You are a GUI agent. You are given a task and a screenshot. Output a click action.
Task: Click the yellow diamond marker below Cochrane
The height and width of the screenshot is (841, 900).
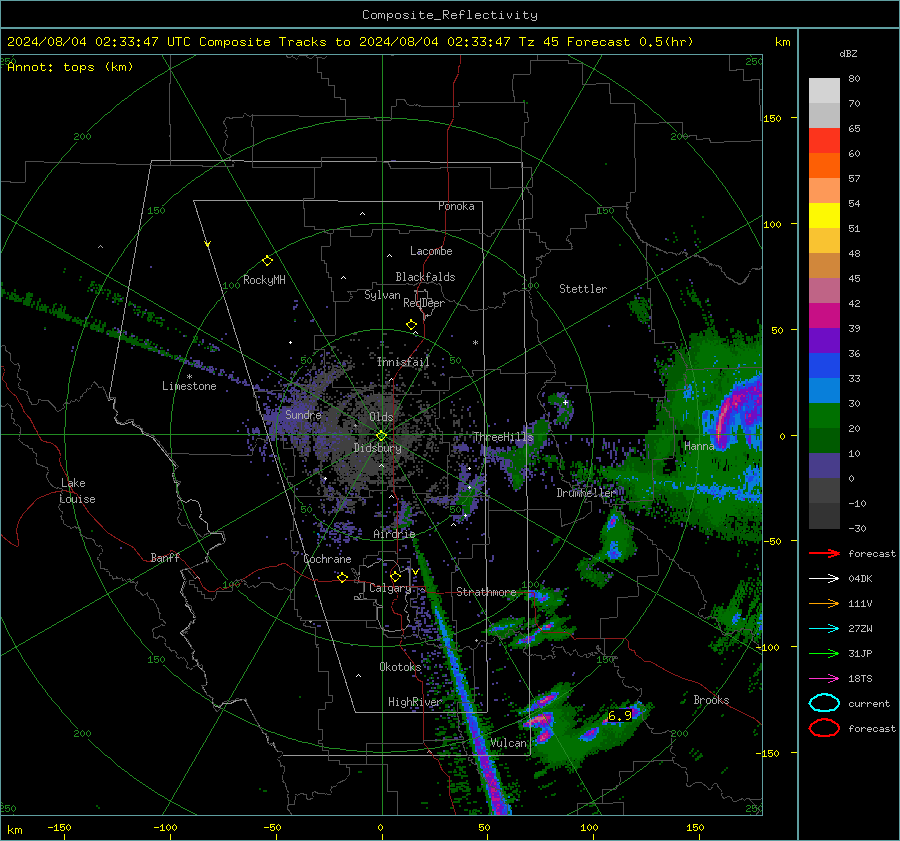[342, 577]
